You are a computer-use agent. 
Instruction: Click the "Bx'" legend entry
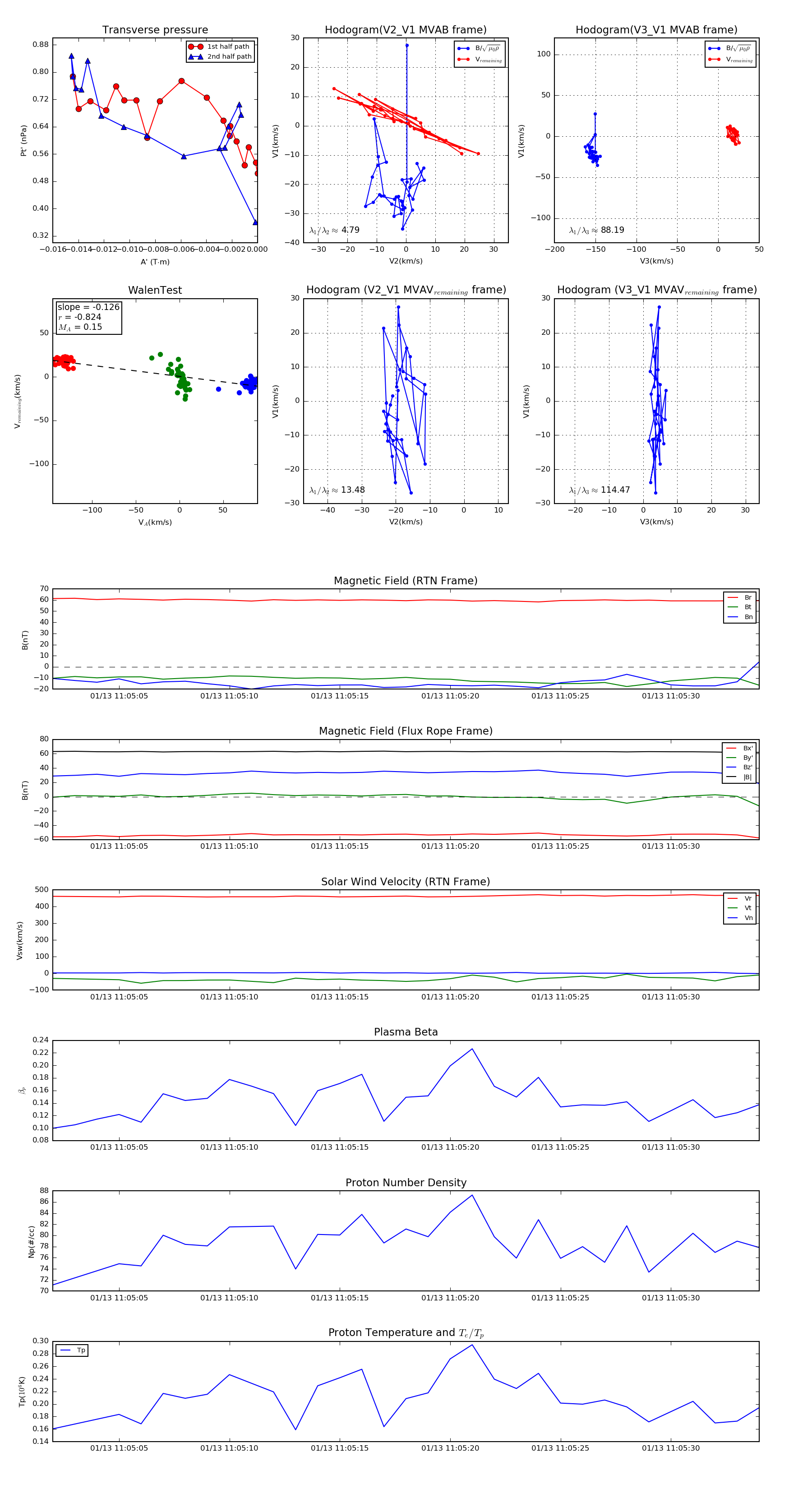740,748
